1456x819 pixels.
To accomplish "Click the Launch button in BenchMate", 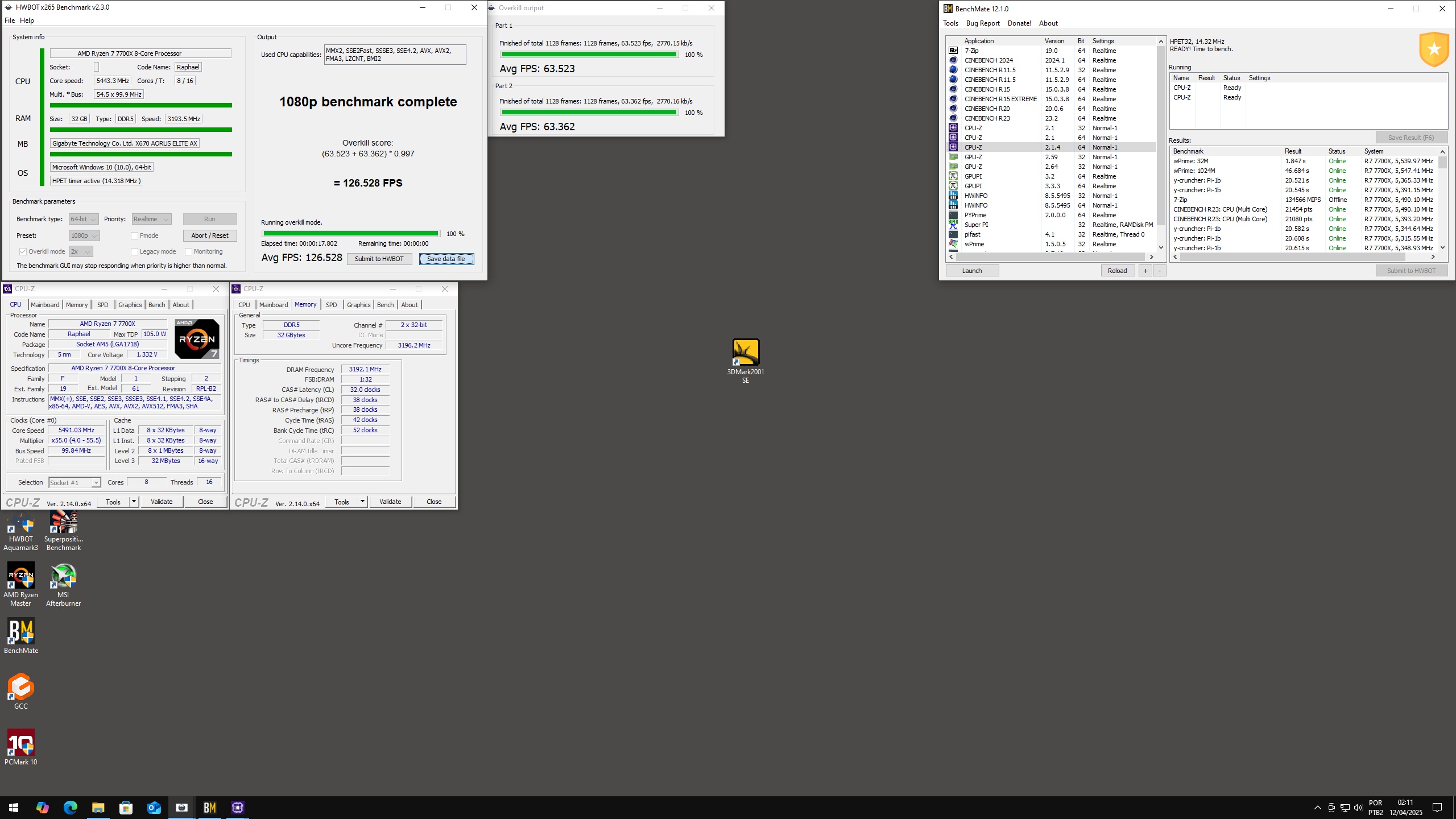I will pos(972,271).
